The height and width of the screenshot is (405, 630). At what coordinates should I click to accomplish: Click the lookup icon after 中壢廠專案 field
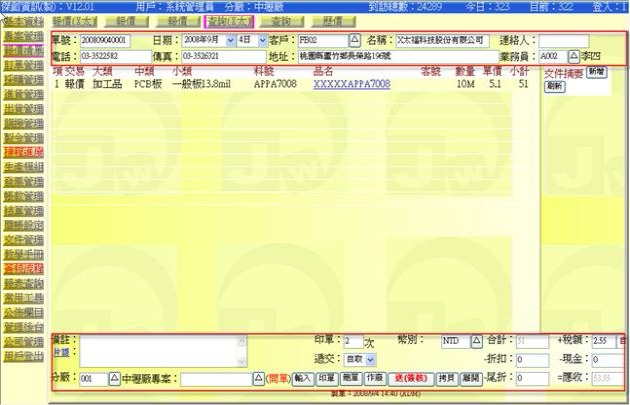pos(256,379)
